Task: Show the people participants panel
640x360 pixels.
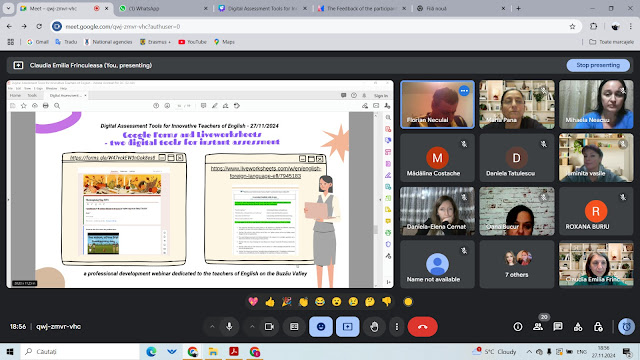Action: [538, 327]
